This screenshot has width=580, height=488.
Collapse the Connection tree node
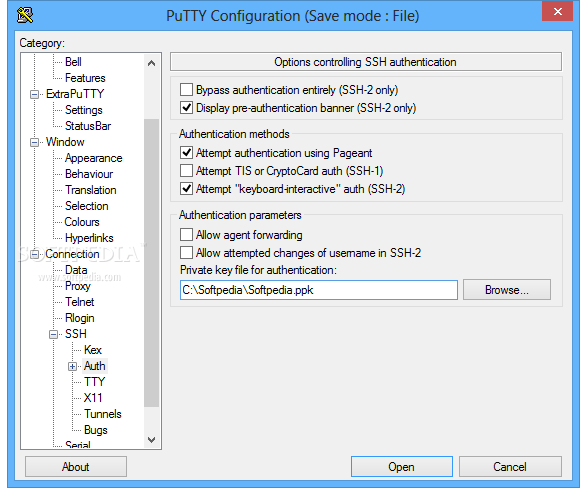(x=34, y=255)
